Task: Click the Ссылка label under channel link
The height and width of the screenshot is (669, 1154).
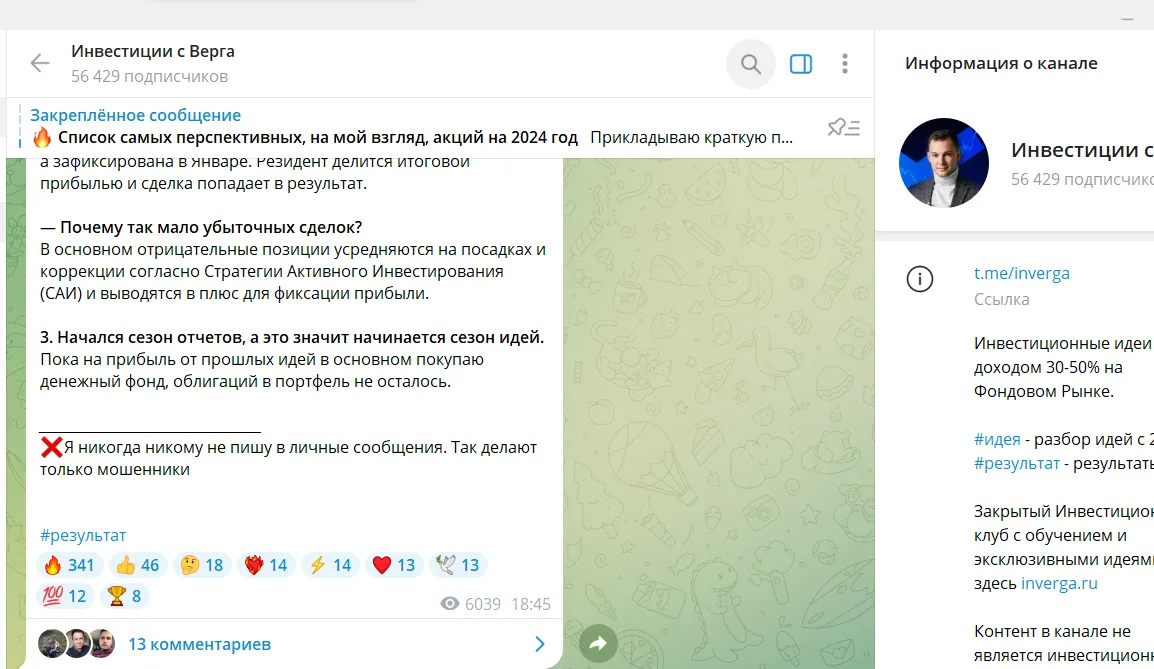Action: (x=1002, y=300)
